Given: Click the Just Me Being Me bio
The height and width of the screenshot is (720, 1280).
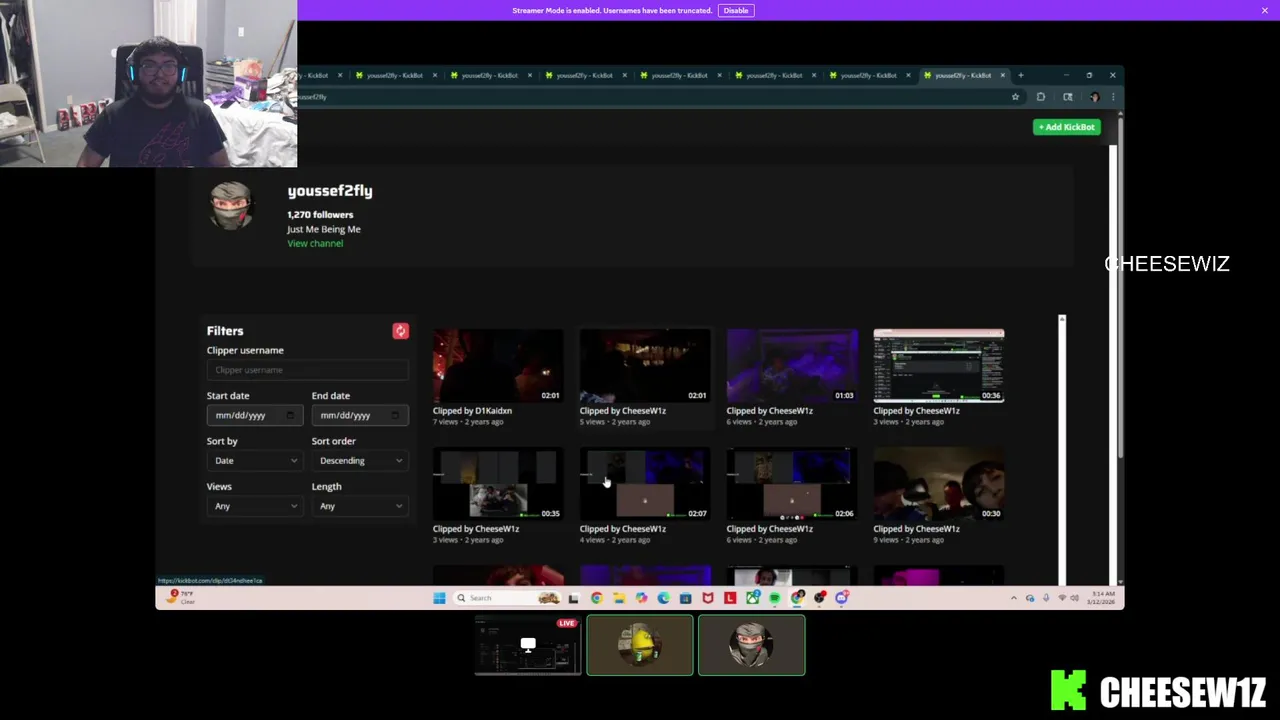Looking at the screenshot, I should [x=324, y=229].
